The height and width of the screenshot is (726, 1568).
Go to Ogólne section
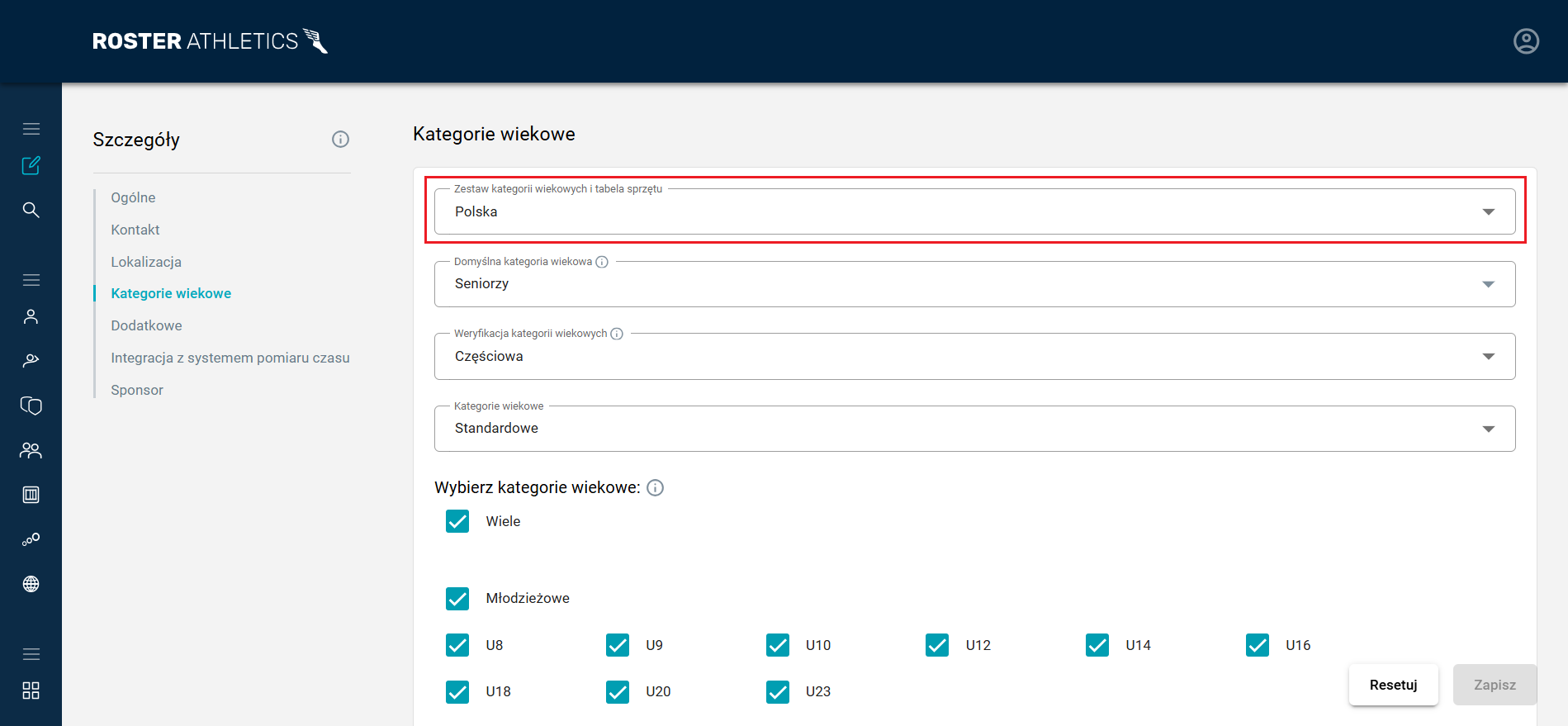[133, 197]
